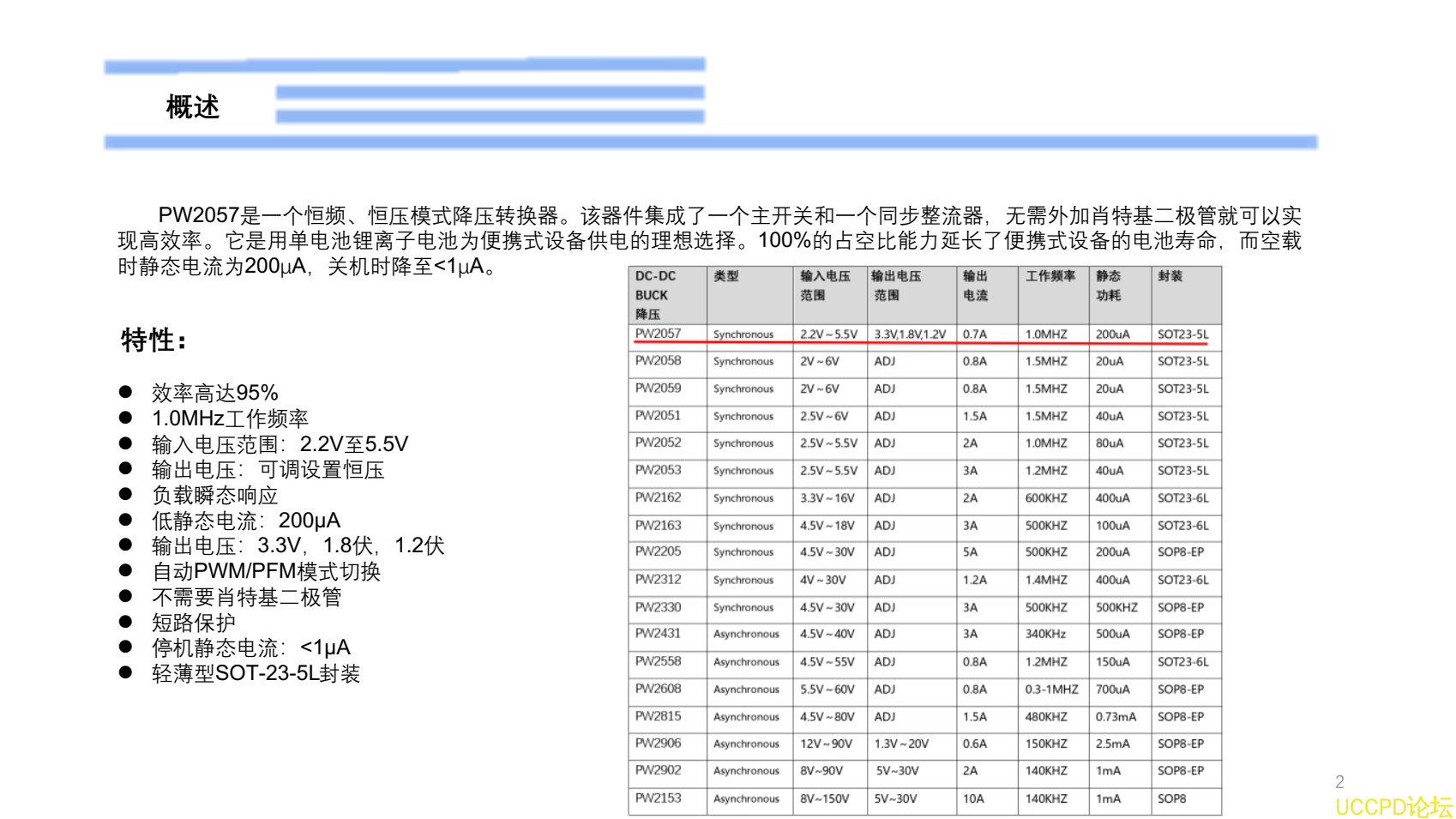Click the 概述 section heading
Screen dimensions: 1456x819
193,109
